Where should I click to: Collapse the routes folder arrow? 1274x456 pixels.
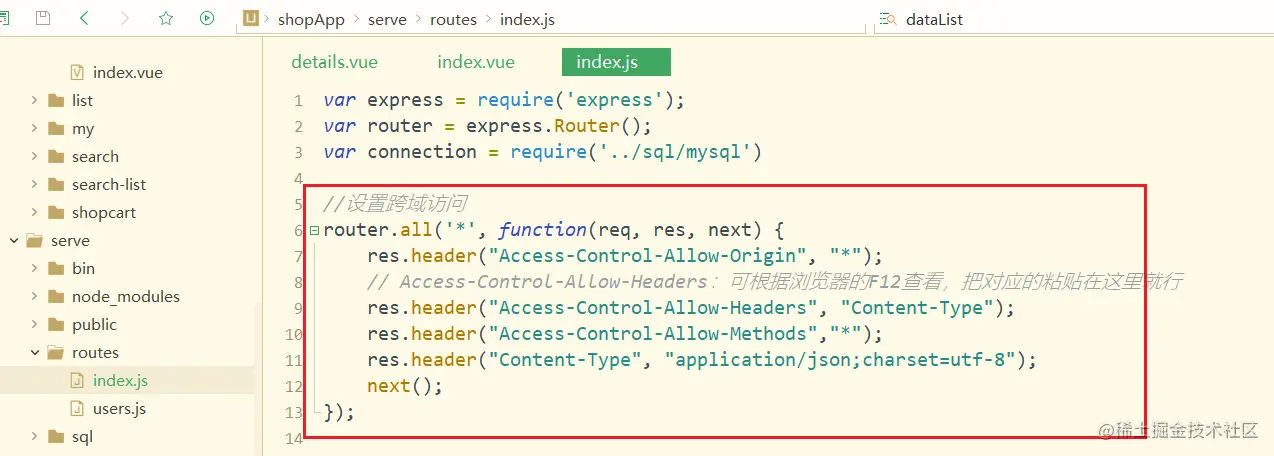[34, 352]
